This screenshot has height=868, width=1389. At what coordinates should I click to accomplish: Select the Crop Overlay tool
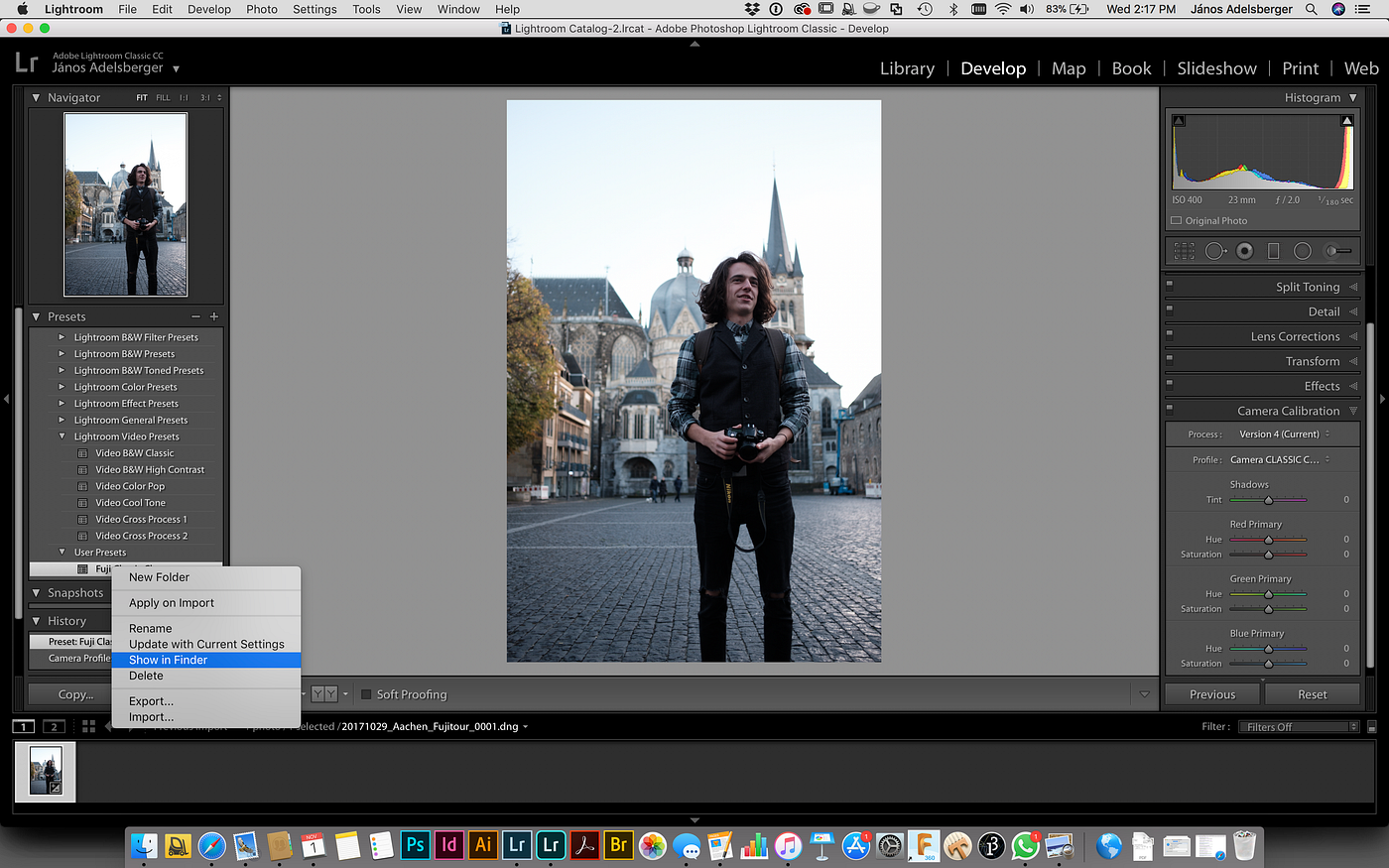1185,251
